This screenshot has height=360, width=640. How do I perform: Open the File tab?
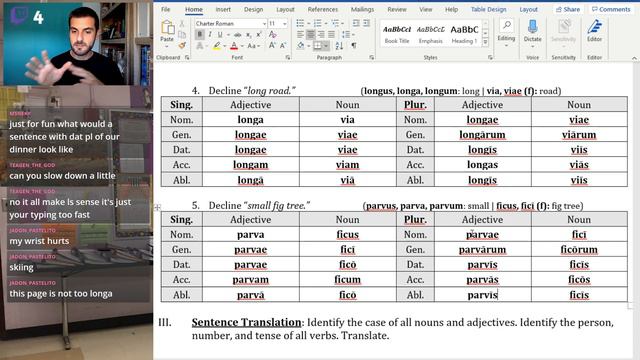tap(165, 9)
